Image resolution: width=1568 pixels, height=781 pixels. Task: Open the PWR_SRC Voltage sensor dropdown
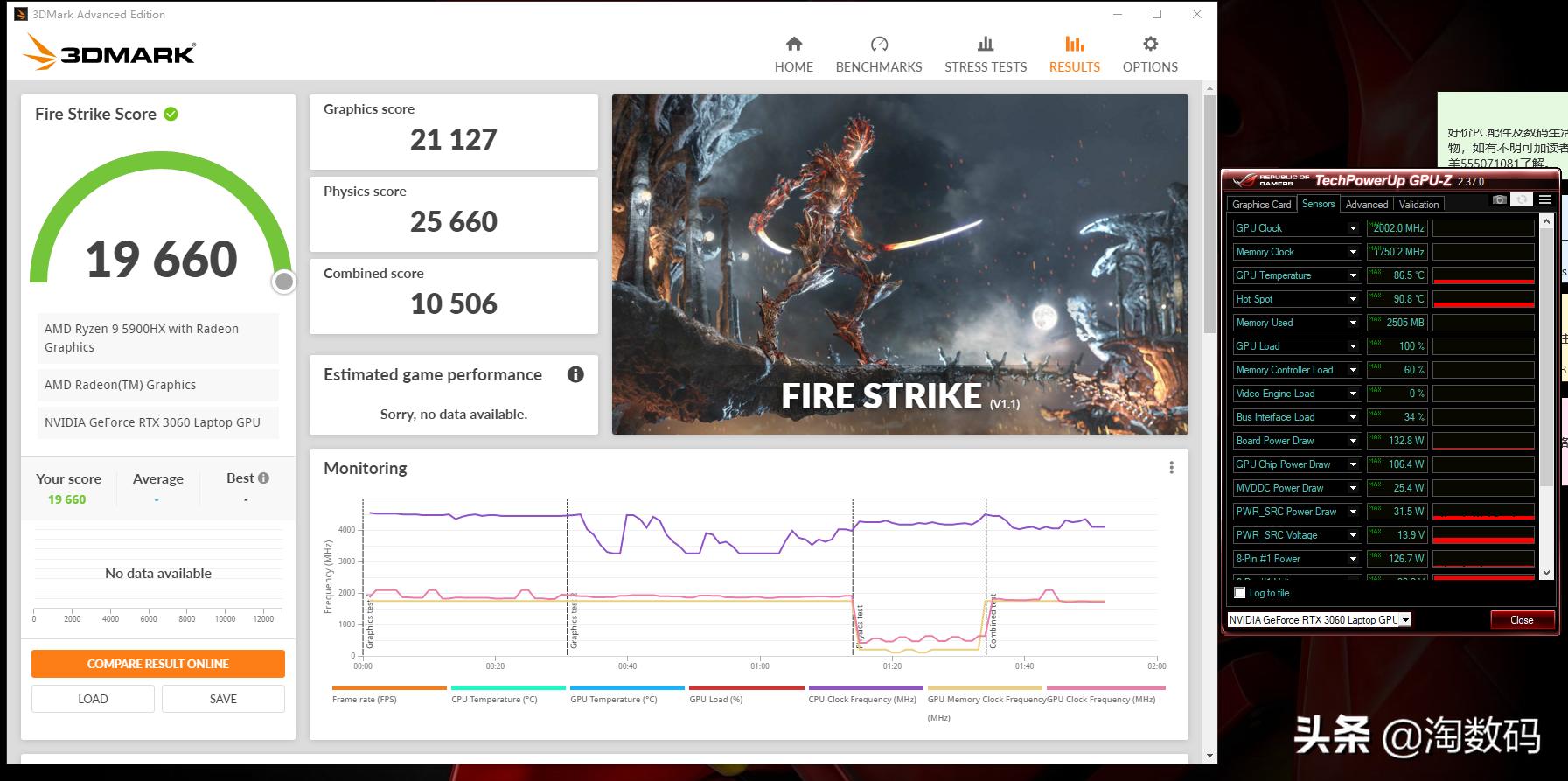tap(1353, 535)
